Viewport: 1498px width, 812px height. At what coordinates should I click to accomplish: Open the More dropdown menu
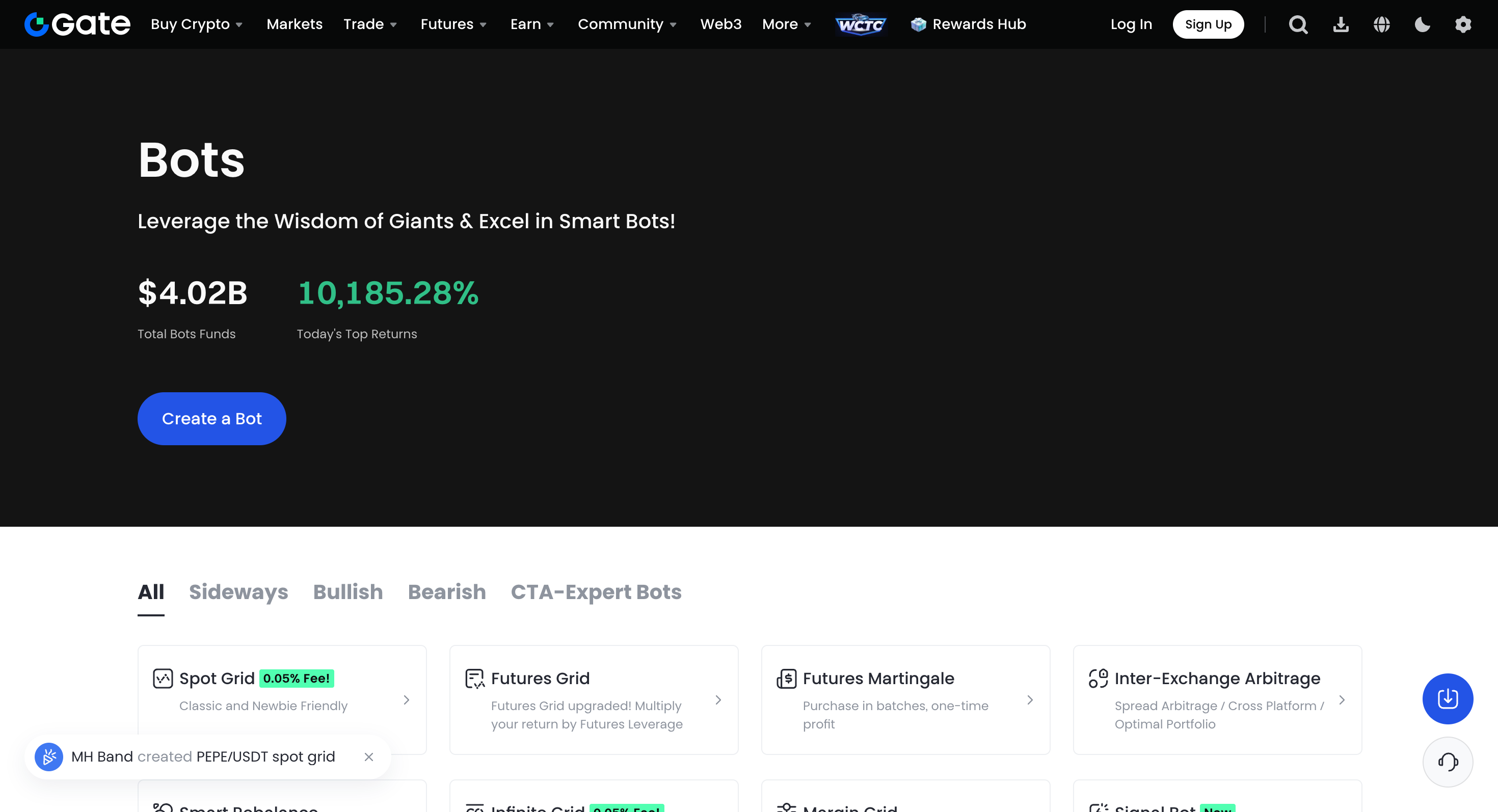click(x=786, y=24)
